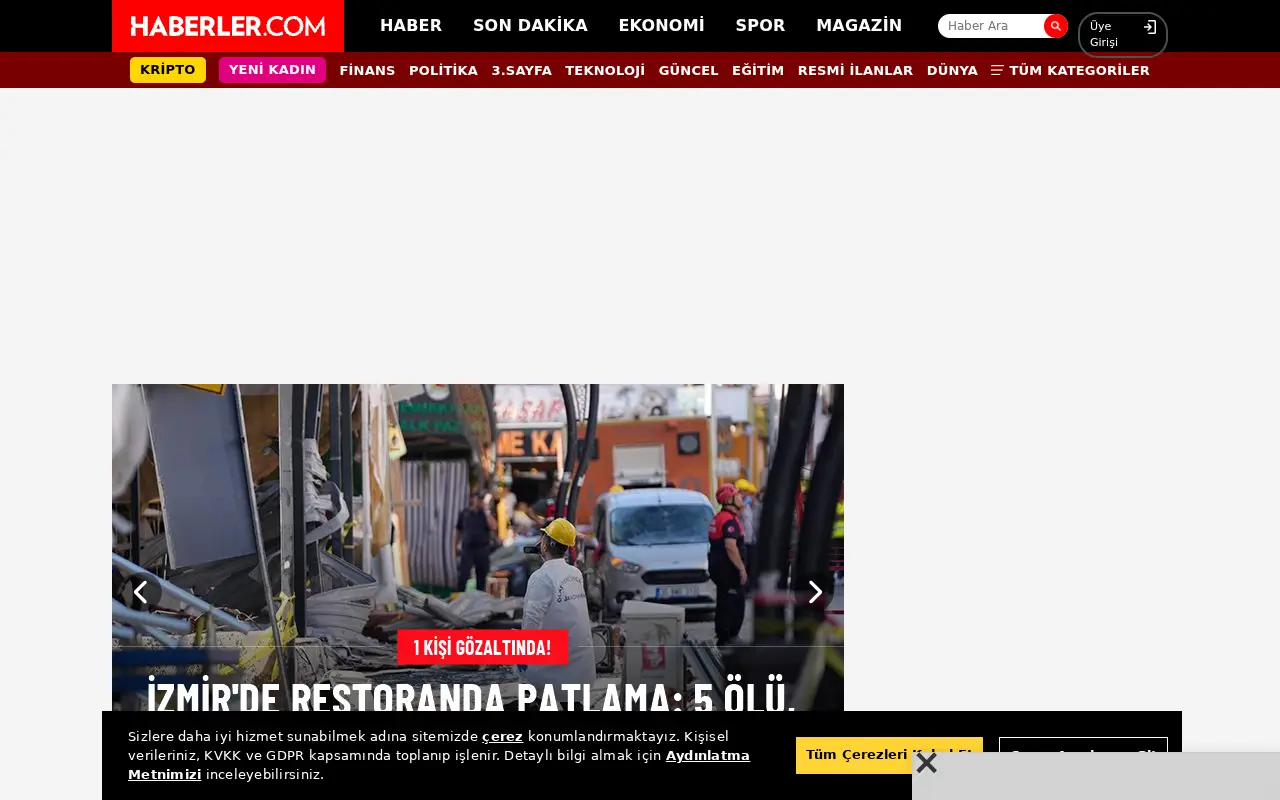Click the '1 KİŞİ GÖZALTINDA!' red label
The width and height of the screenshot is (1280, 800).
(482, 647)
